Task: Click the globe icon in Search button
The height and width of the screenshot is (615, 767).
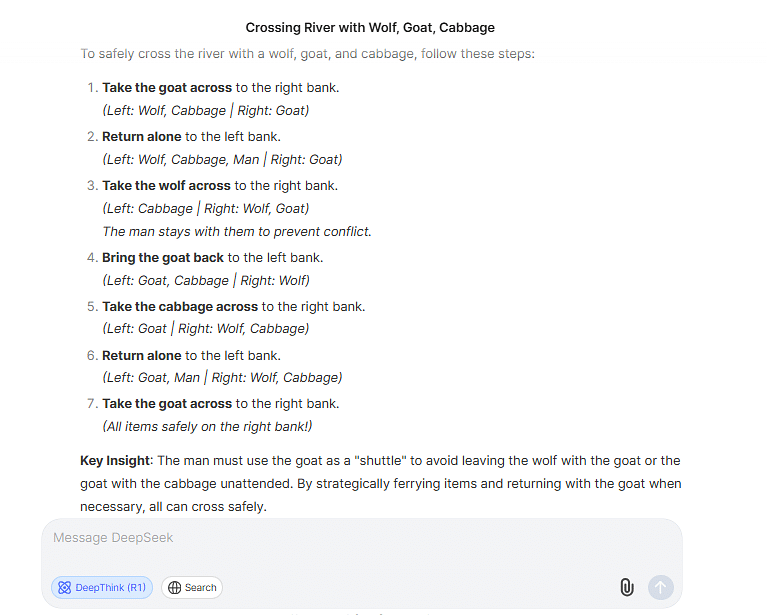Action: (174, 588)
